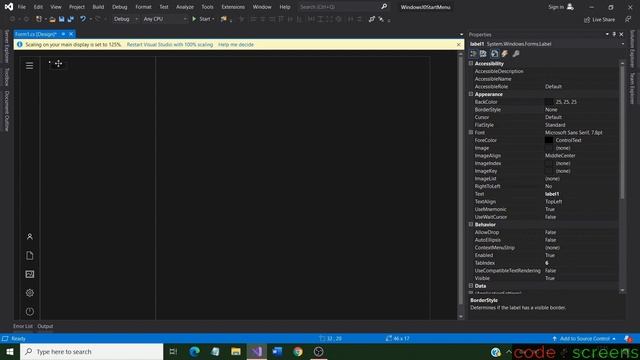Open the label1 object selector dropdown
Viewport: 640px width, 360px height.
tap(623, 44)
